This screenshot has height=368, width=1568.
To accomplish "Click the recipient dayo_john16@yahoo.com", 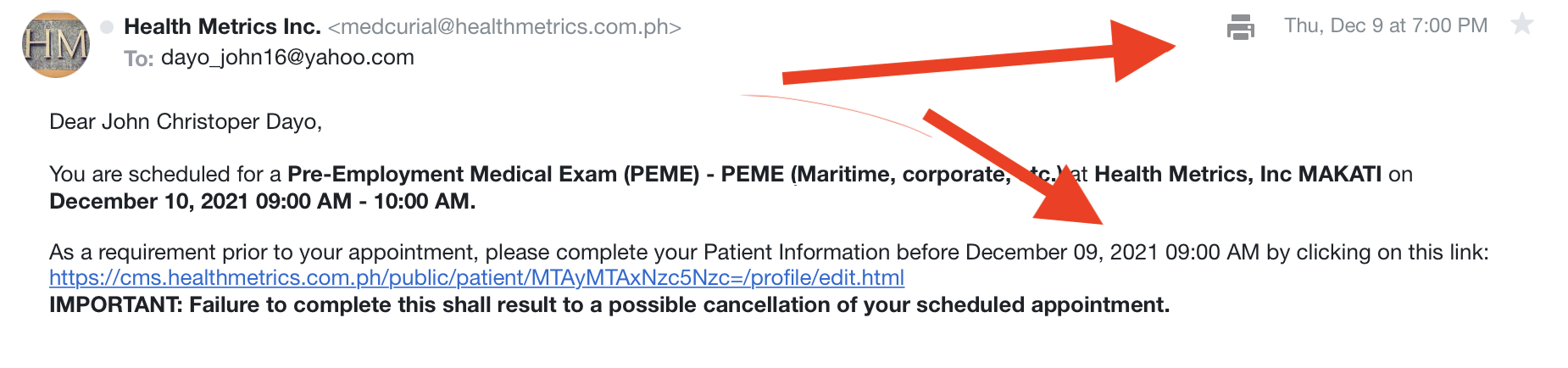I will coord(287,57).
